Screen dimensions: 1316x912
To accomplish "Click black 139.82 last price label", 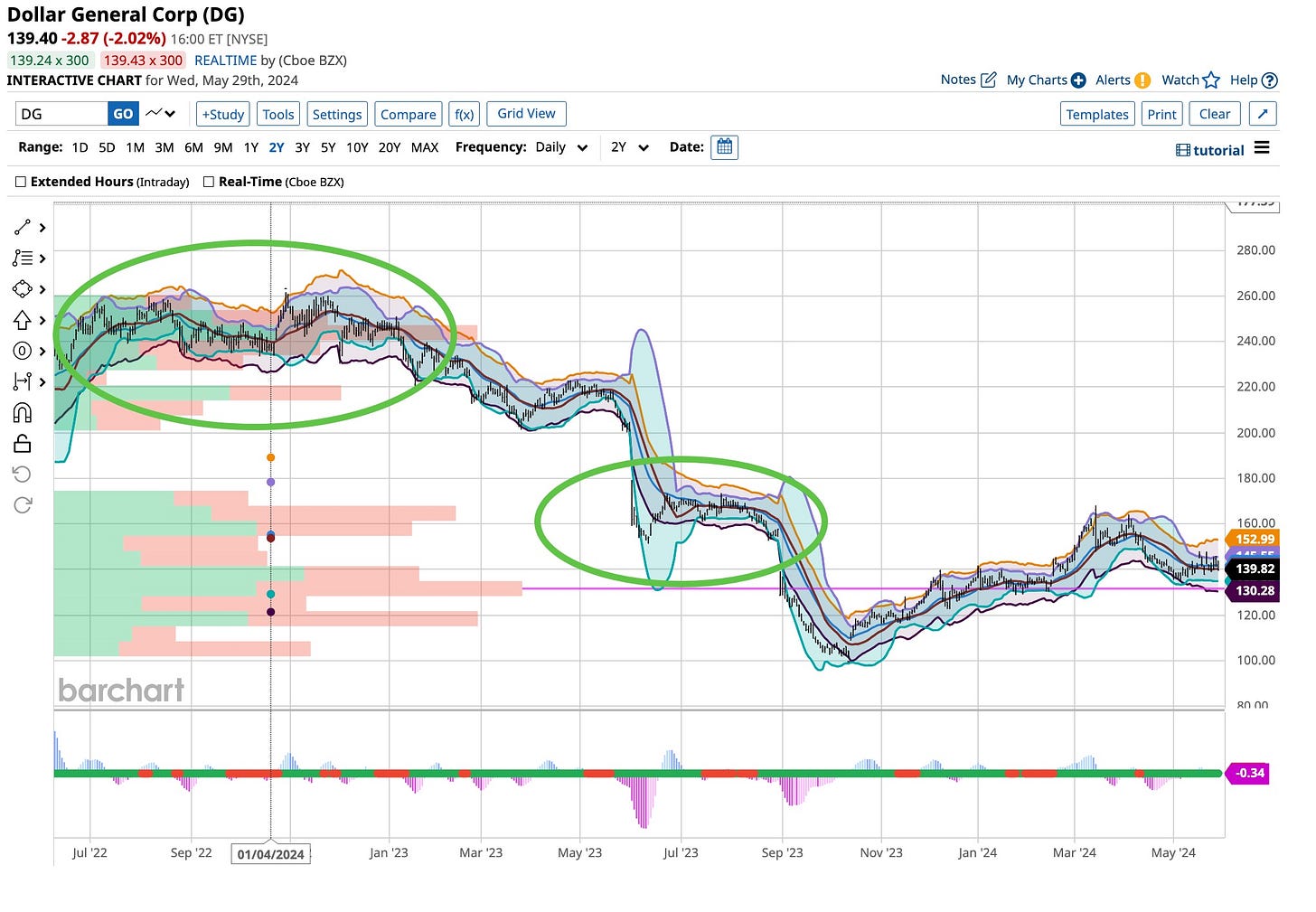I will point(1255,569).
